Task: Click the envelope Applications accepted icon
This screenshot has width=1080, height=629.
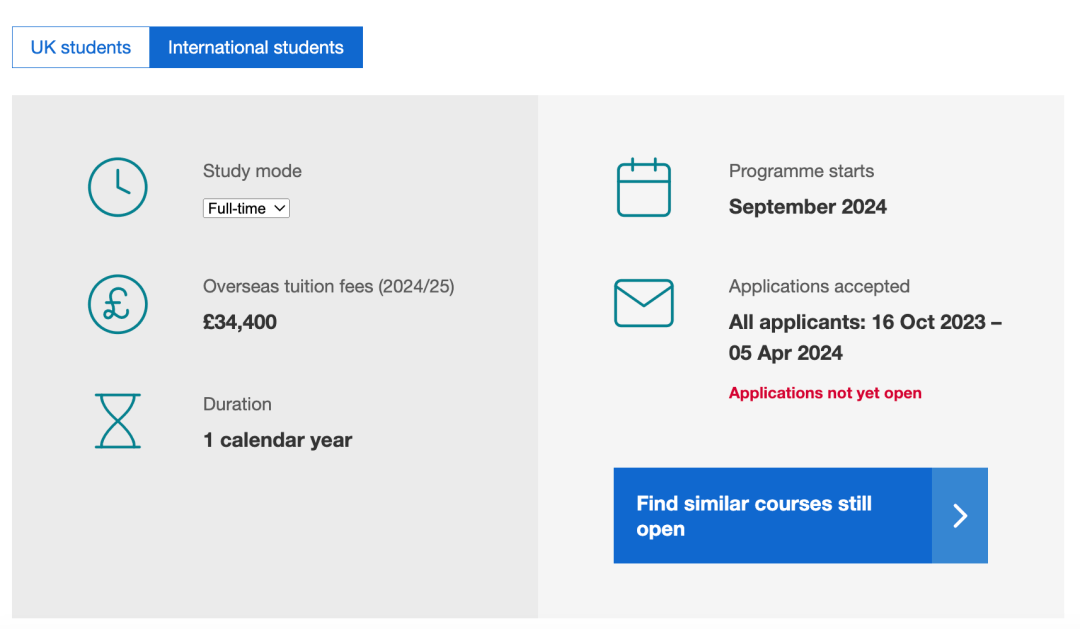Action: 644,303
